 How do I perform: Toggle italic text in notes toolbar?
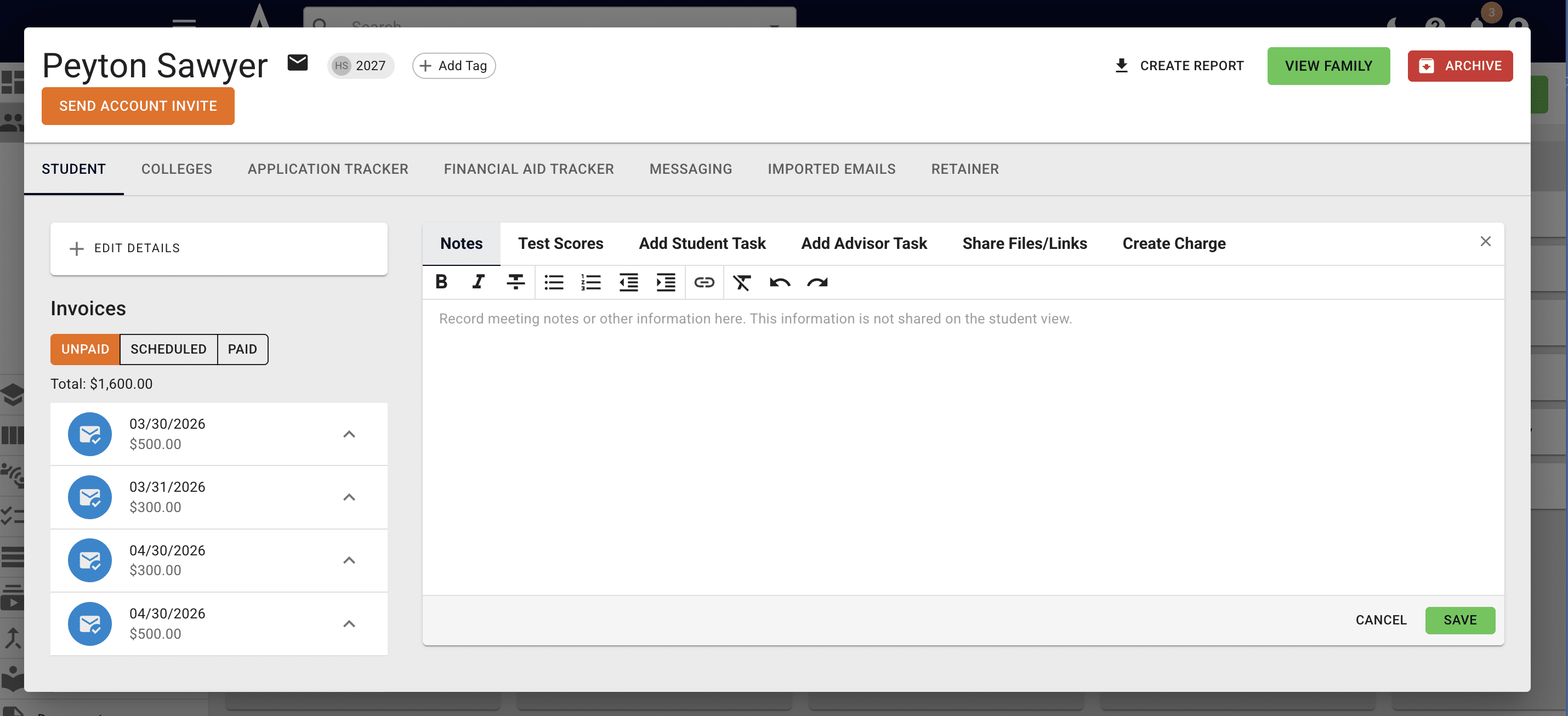coord(479,282)
